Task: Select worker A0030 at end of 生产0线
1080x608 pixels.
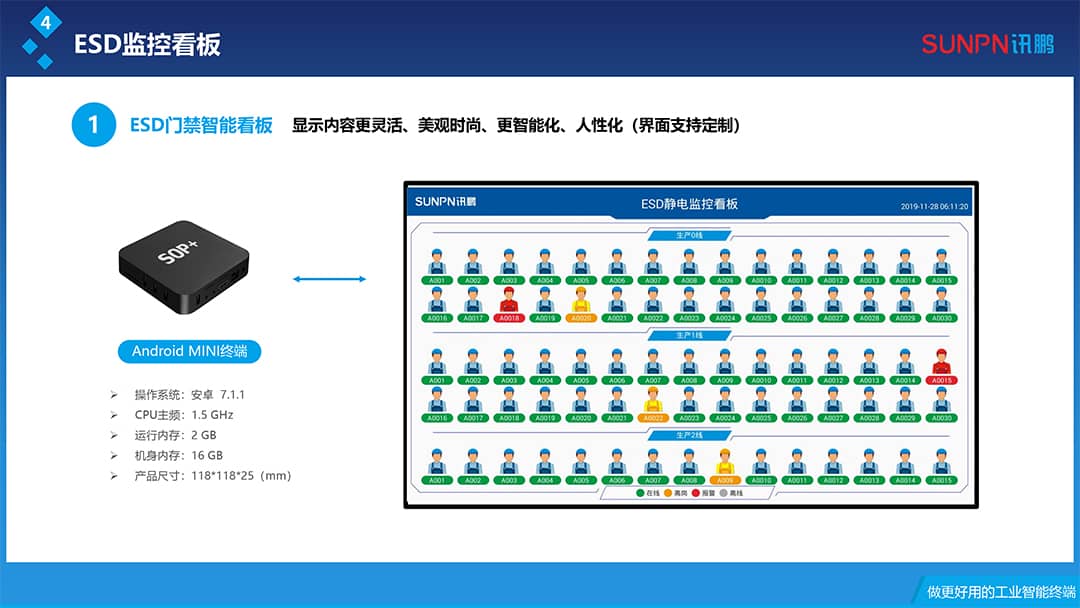Action: 941,318
